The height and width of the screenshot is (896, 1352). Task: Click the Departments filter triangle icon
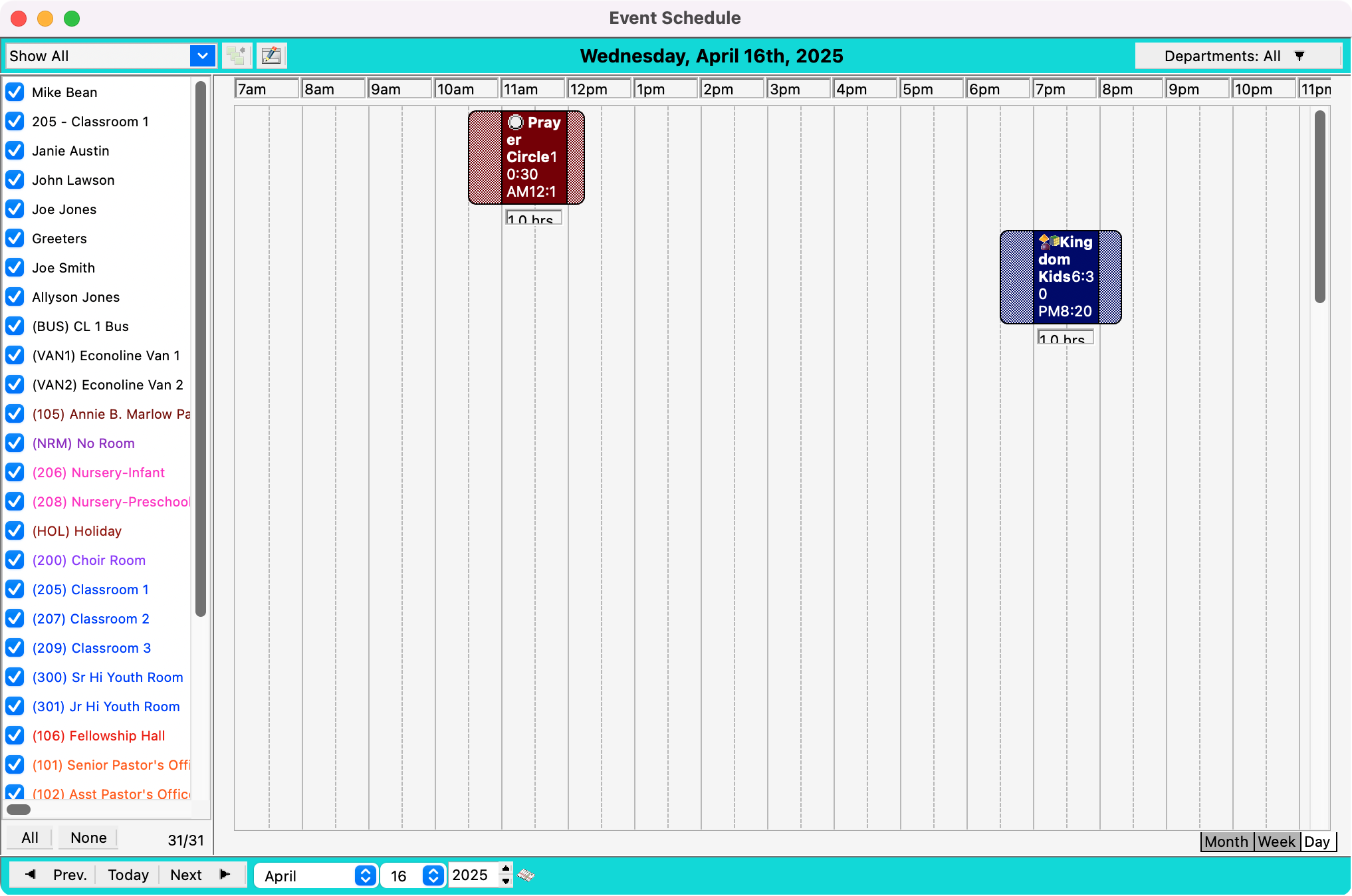click(1299, 56)
